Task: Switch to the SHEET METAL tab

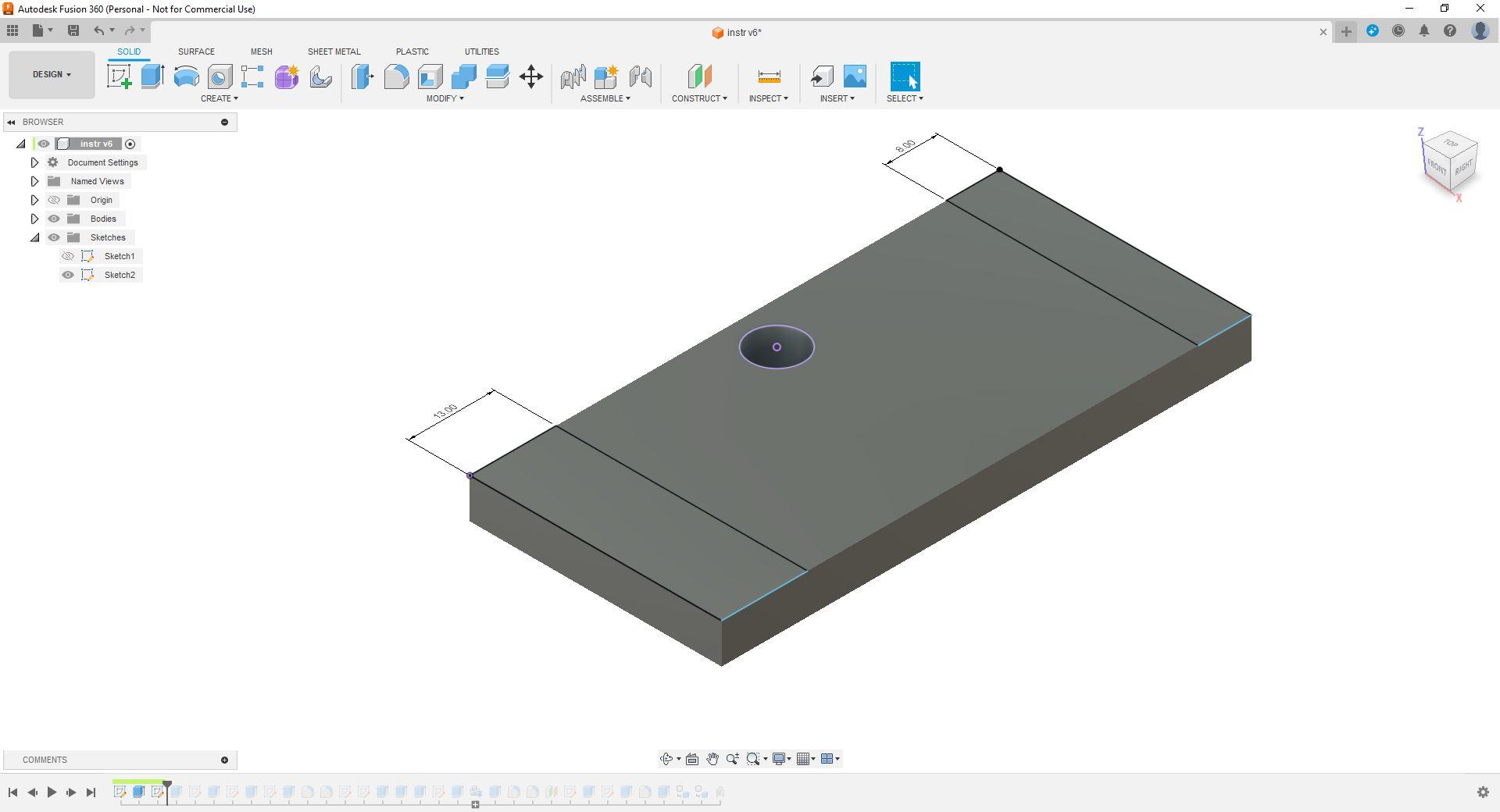Action: (x=334, y=52)
